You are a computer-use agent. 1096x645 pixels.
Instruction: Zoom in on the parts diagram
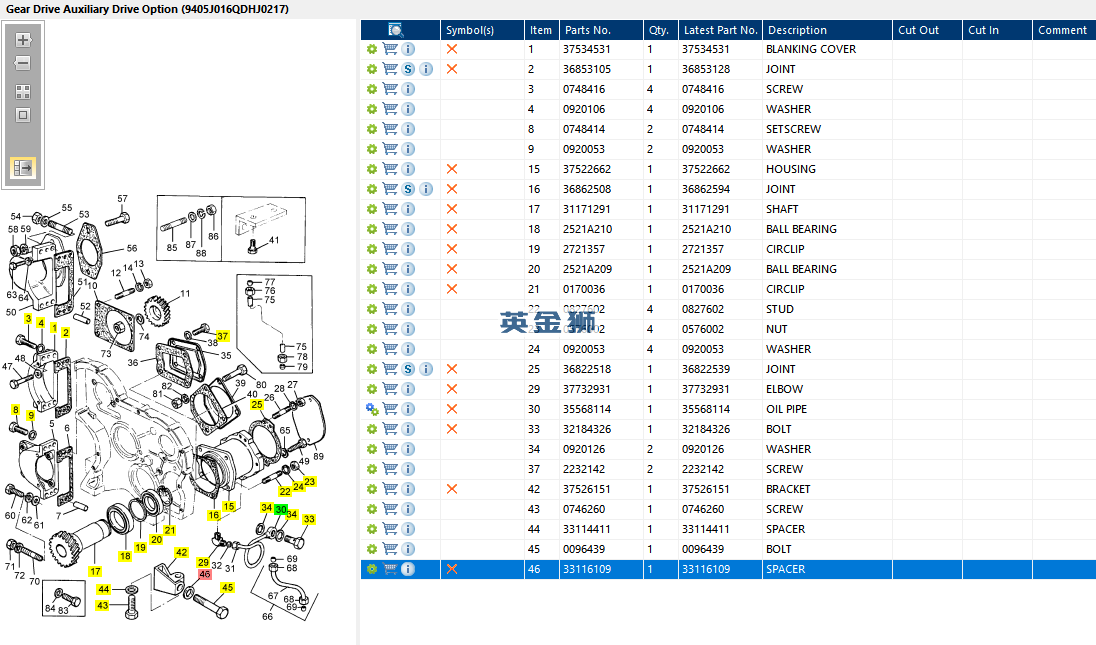[23, 40]
